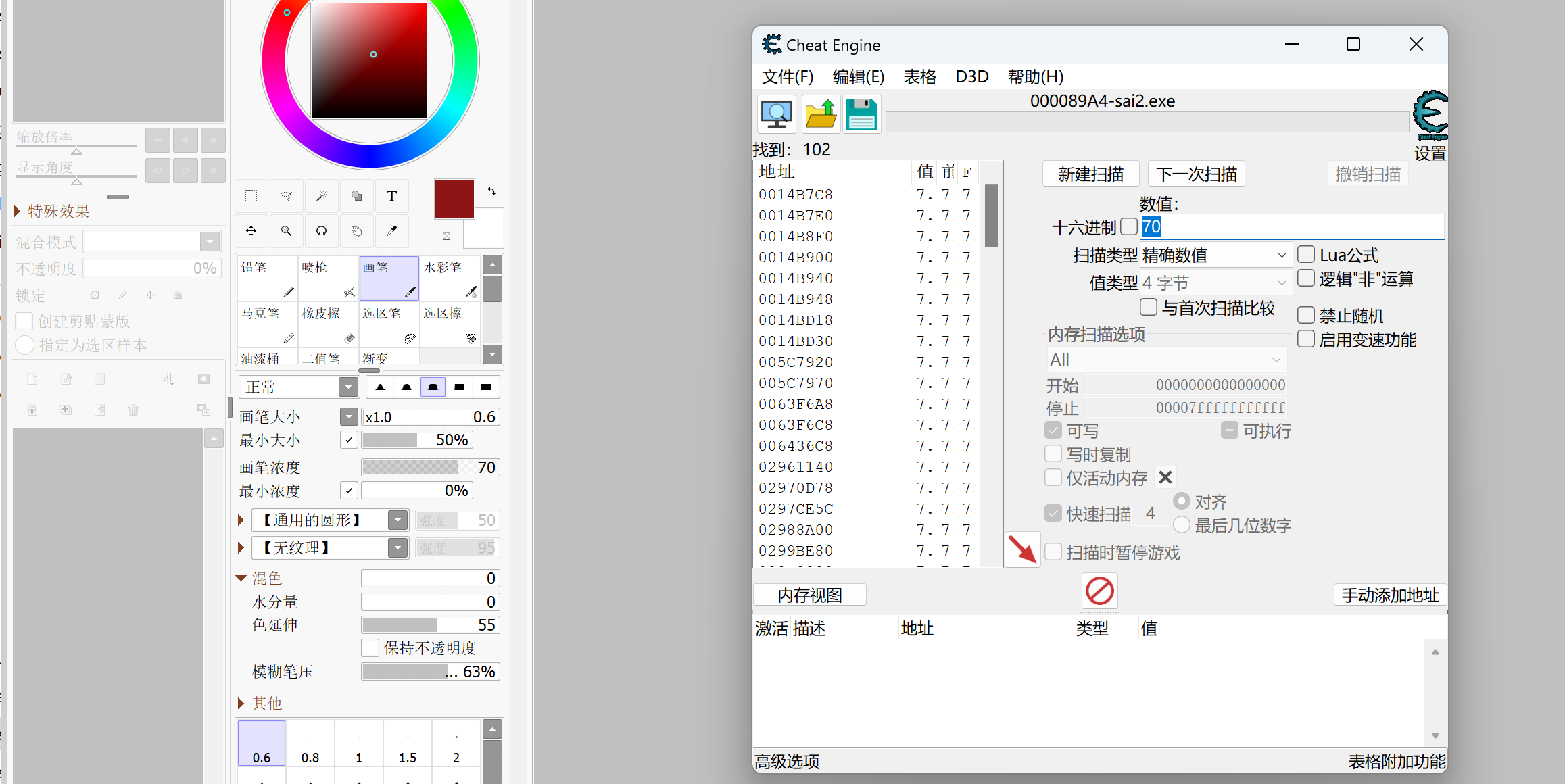Click the save floppy disk icon
Image resolution: width=1565 pixels, height=784 pixels.
(862, 115)
